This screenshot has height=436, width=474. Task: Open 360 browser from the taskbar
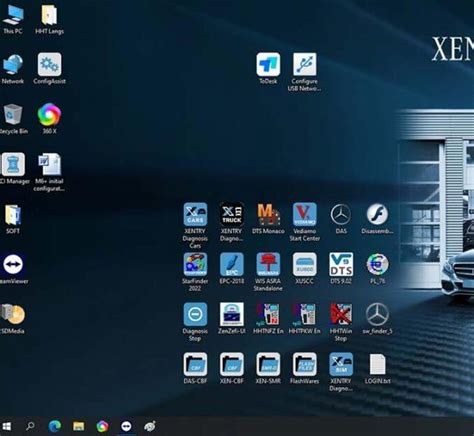tap(102, 426)
